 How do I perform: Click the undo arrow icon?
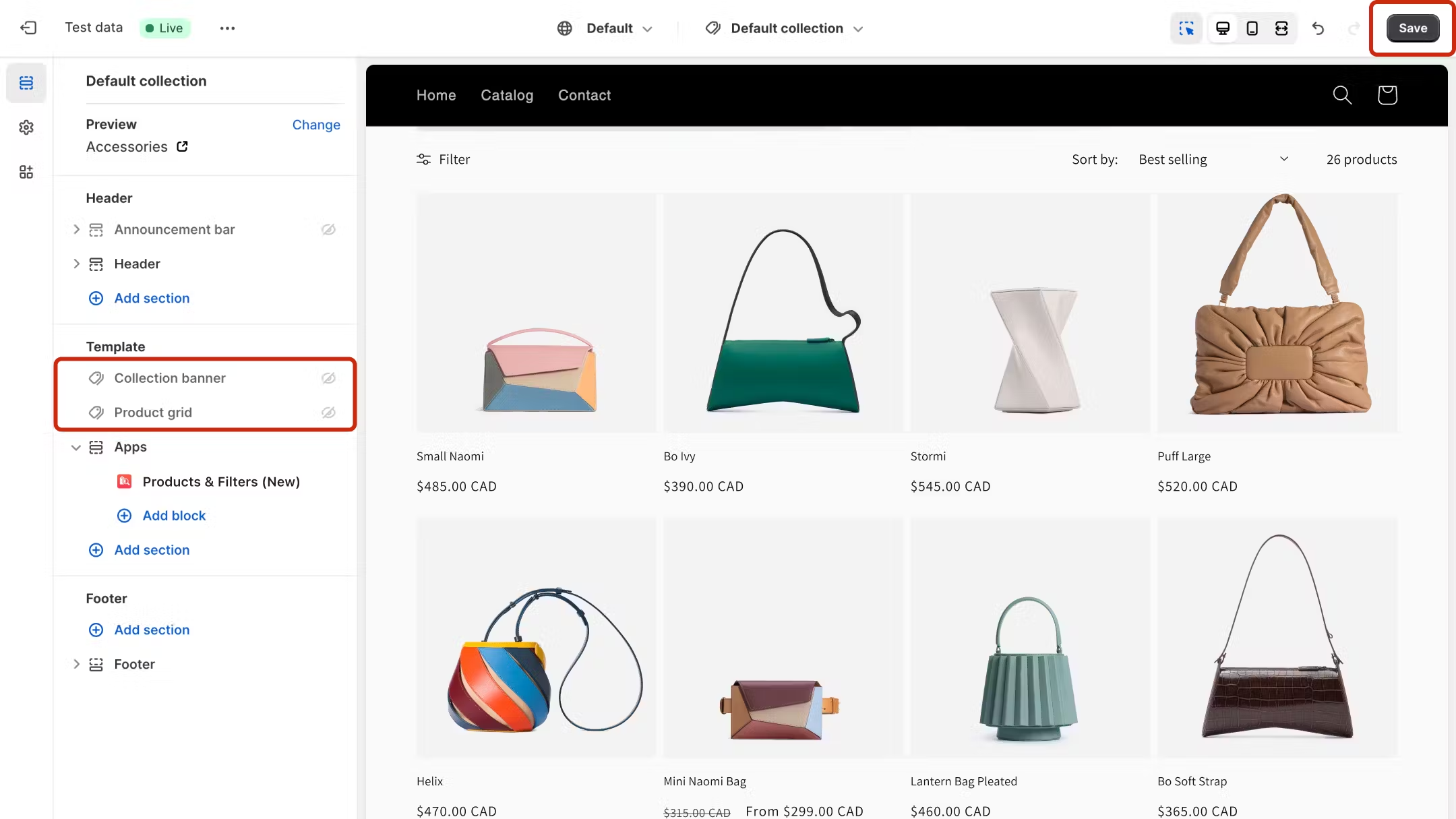click(x=1318, y=28)
